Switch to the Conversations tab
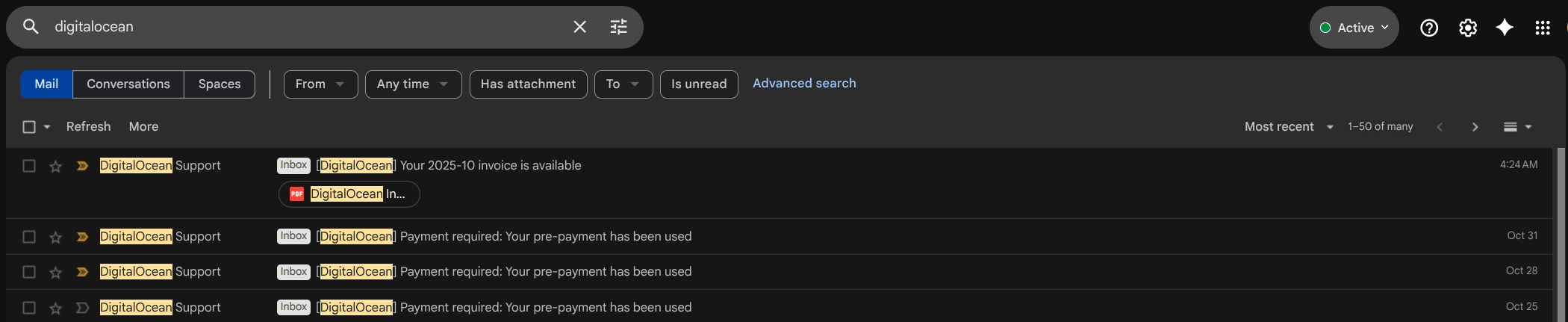 pos(128,84)
